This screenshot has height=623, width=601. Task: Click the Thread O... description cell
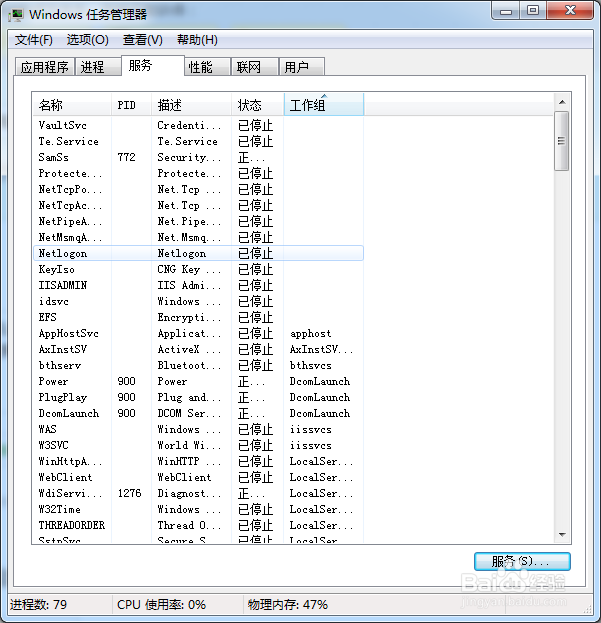(189, 525)
